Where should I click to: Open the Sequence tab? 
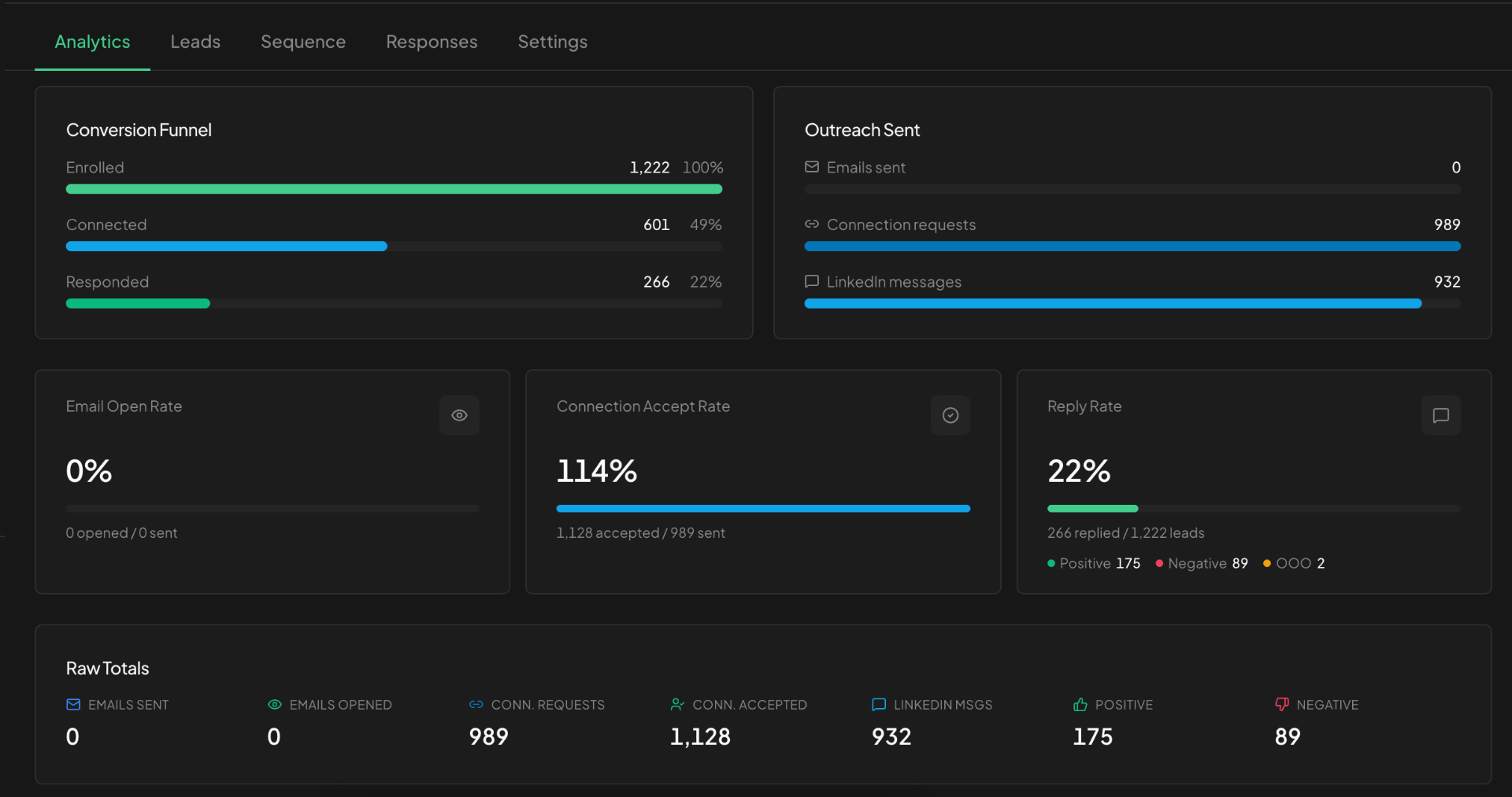[x=303, y=42]
